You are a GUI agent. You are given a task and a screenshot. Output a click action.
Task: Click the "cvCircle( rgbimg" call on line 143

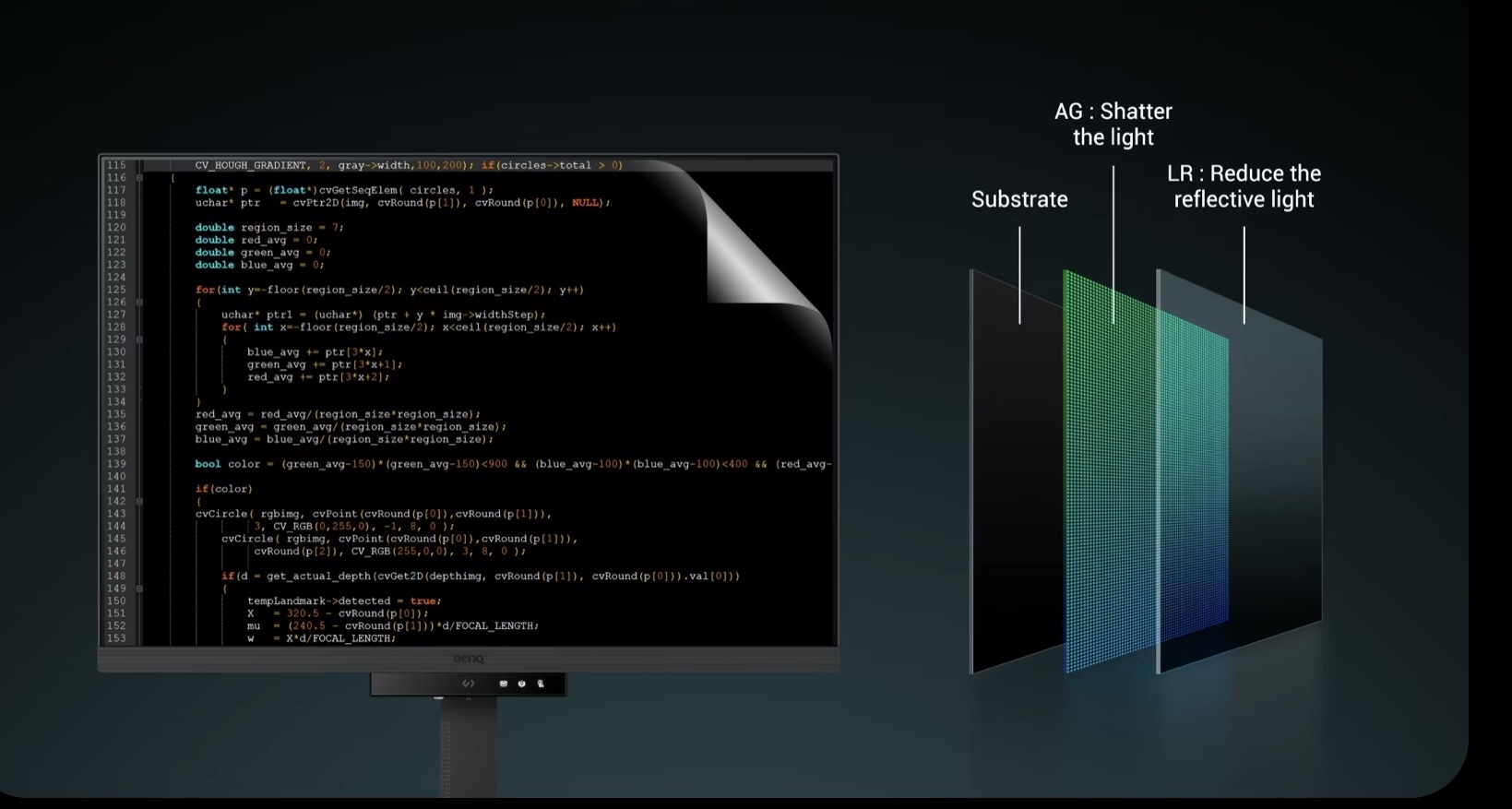(374, 514)
